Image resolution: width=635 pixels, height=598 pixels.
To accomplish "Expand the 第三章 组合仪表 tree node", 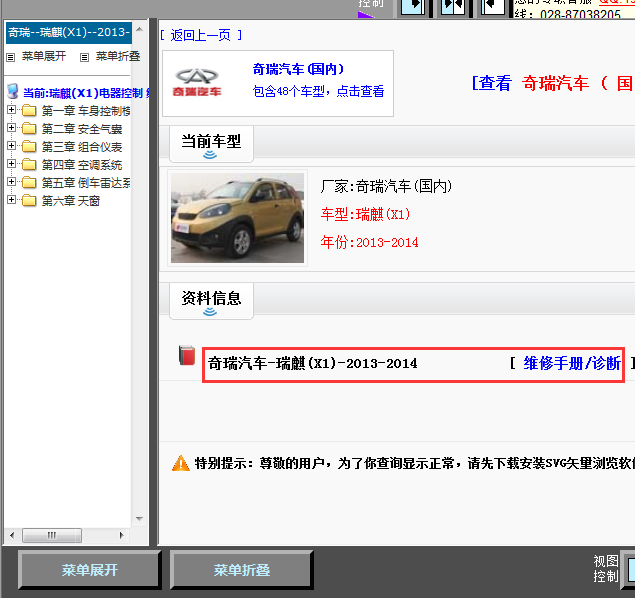I will tap(11, 146).
